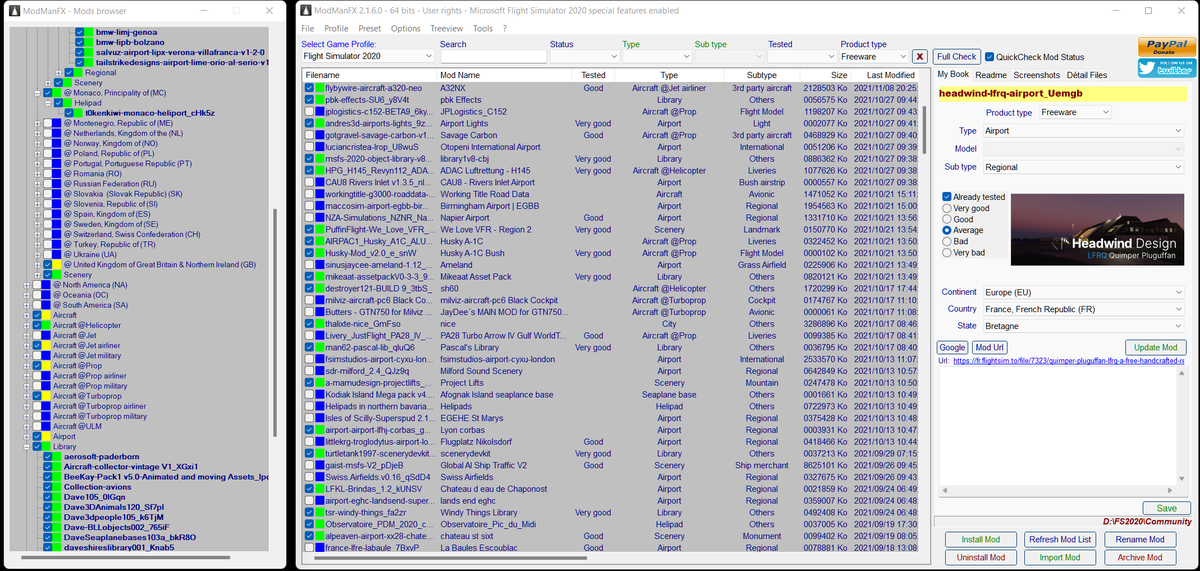Sort list by Last Modified column header
The height and width of the screenshot is (571, 1200).
pos(890,75)
